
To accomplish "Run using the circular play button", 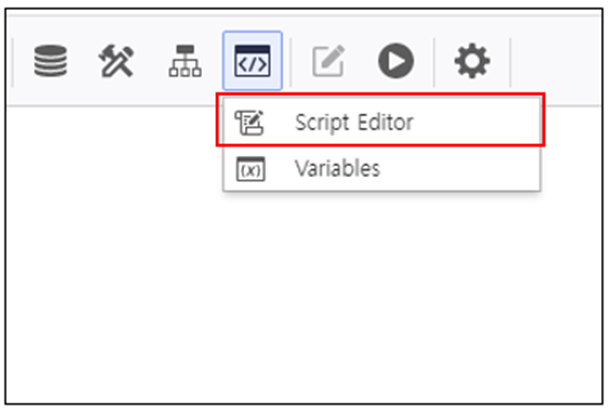I will [x=396, y=61].
